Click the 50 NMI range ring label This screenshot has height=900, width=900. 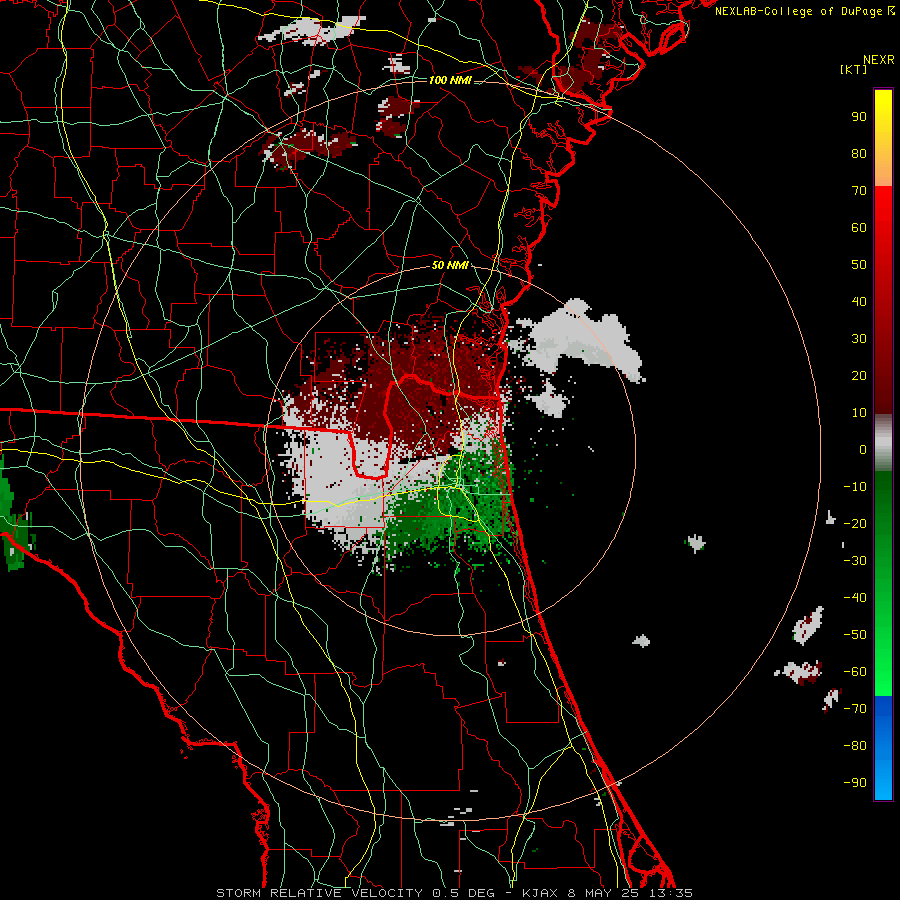click(x=450, y=265)
